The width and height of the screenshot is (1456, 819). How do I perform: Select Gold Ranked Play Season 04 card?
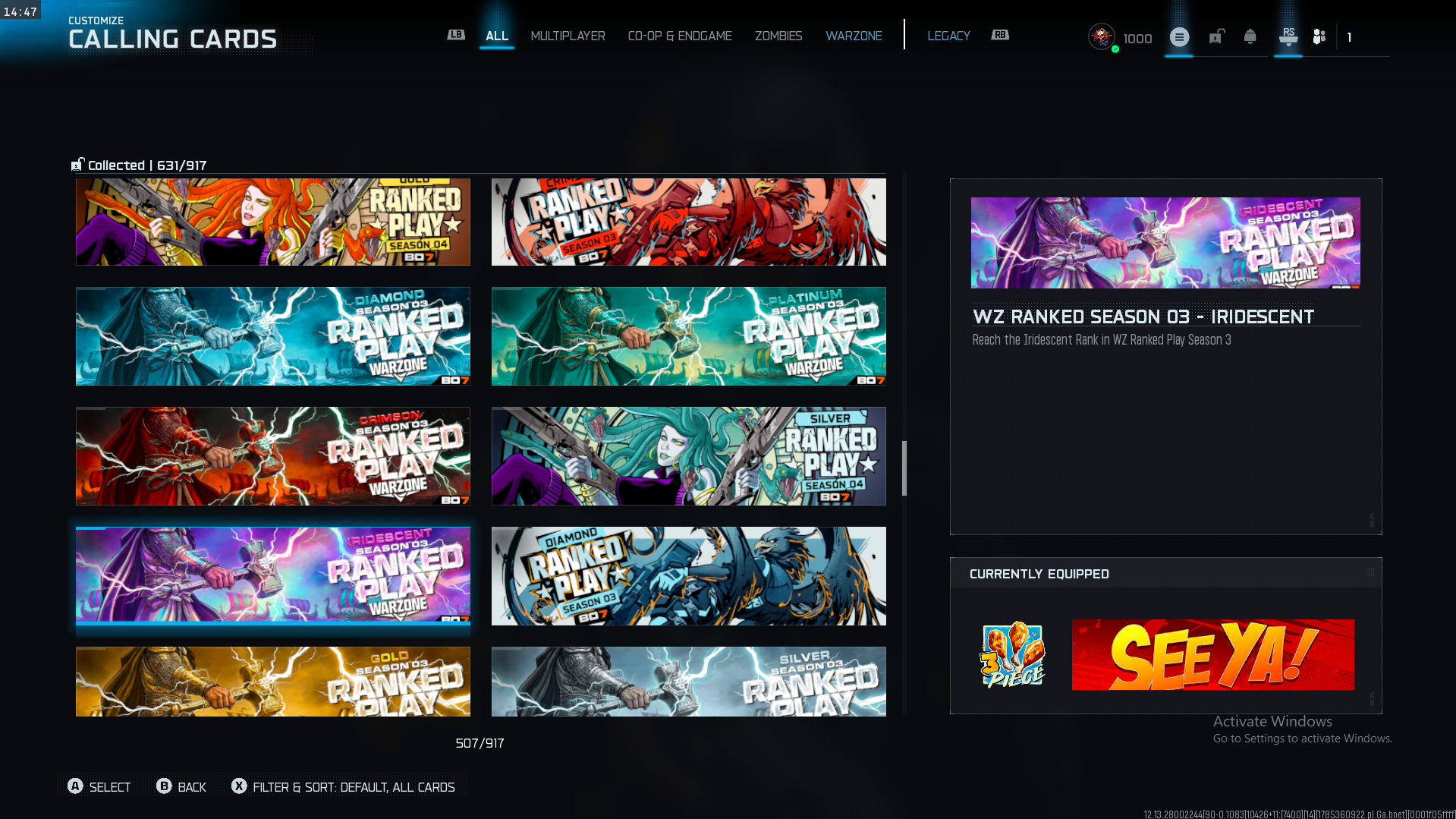tap(273, 222)
